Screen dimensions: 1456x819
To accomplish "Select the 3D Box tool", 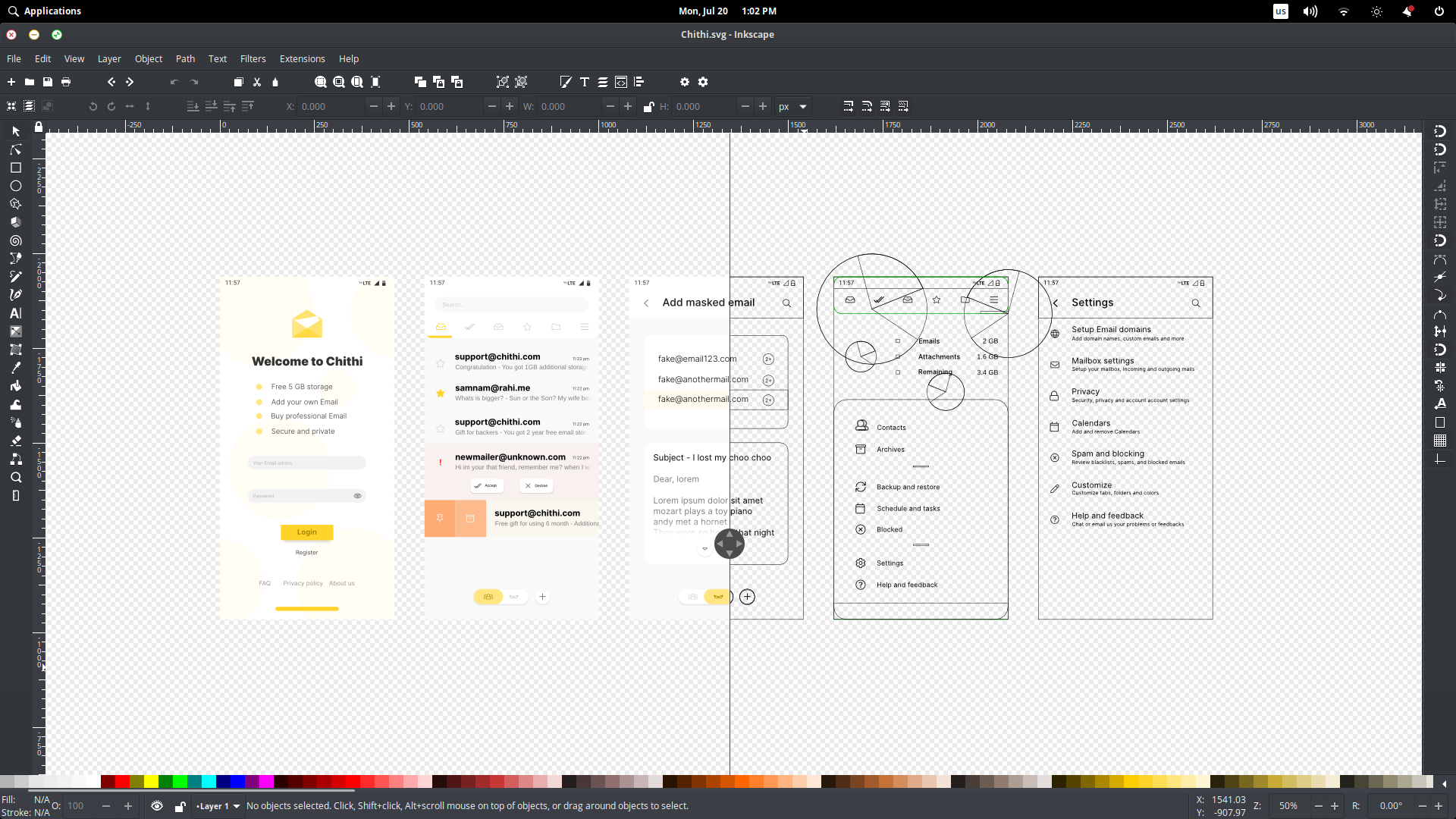I will coord(15,222).
